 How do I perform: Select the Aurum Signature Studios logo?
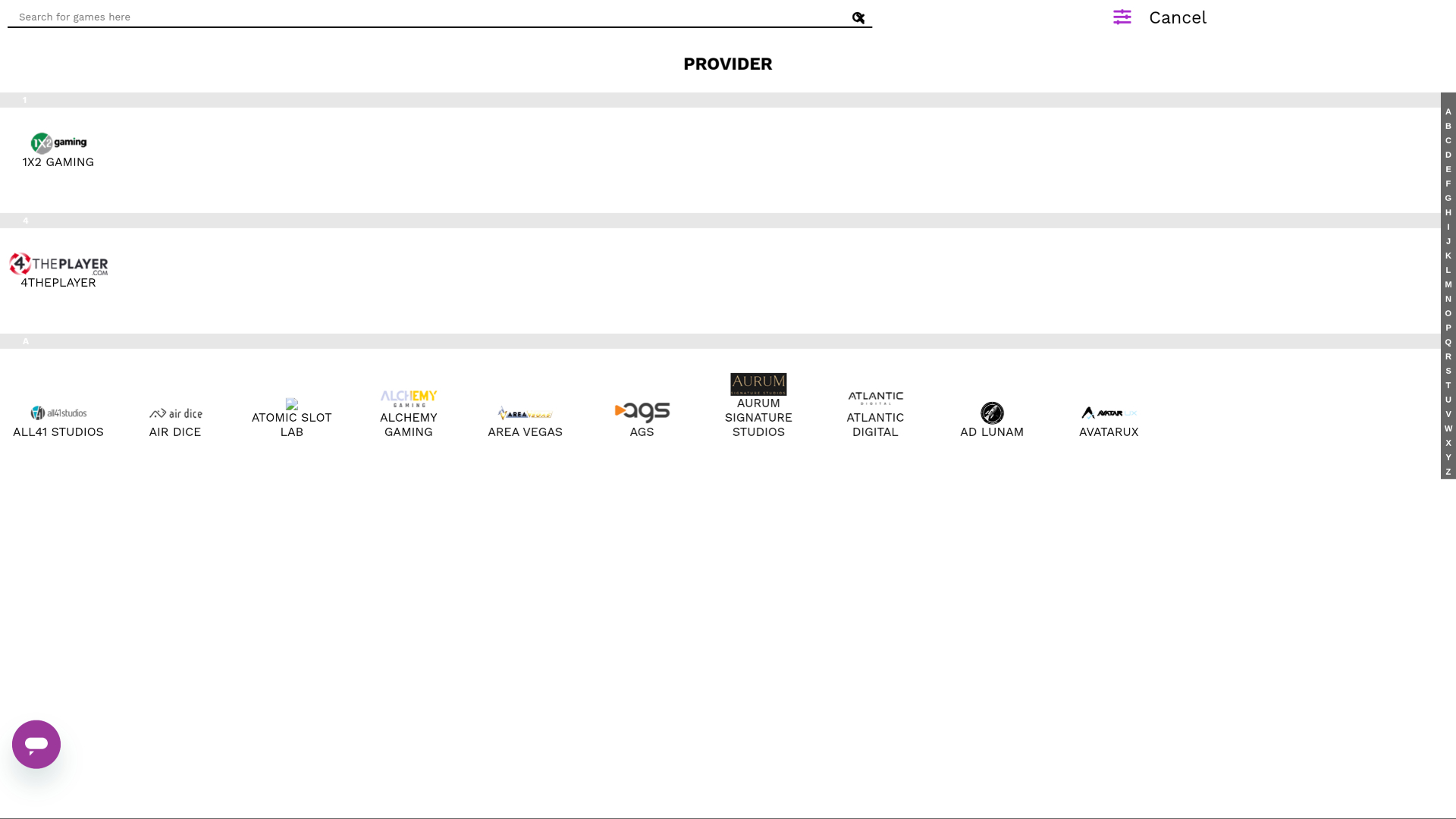pos(758,384)
